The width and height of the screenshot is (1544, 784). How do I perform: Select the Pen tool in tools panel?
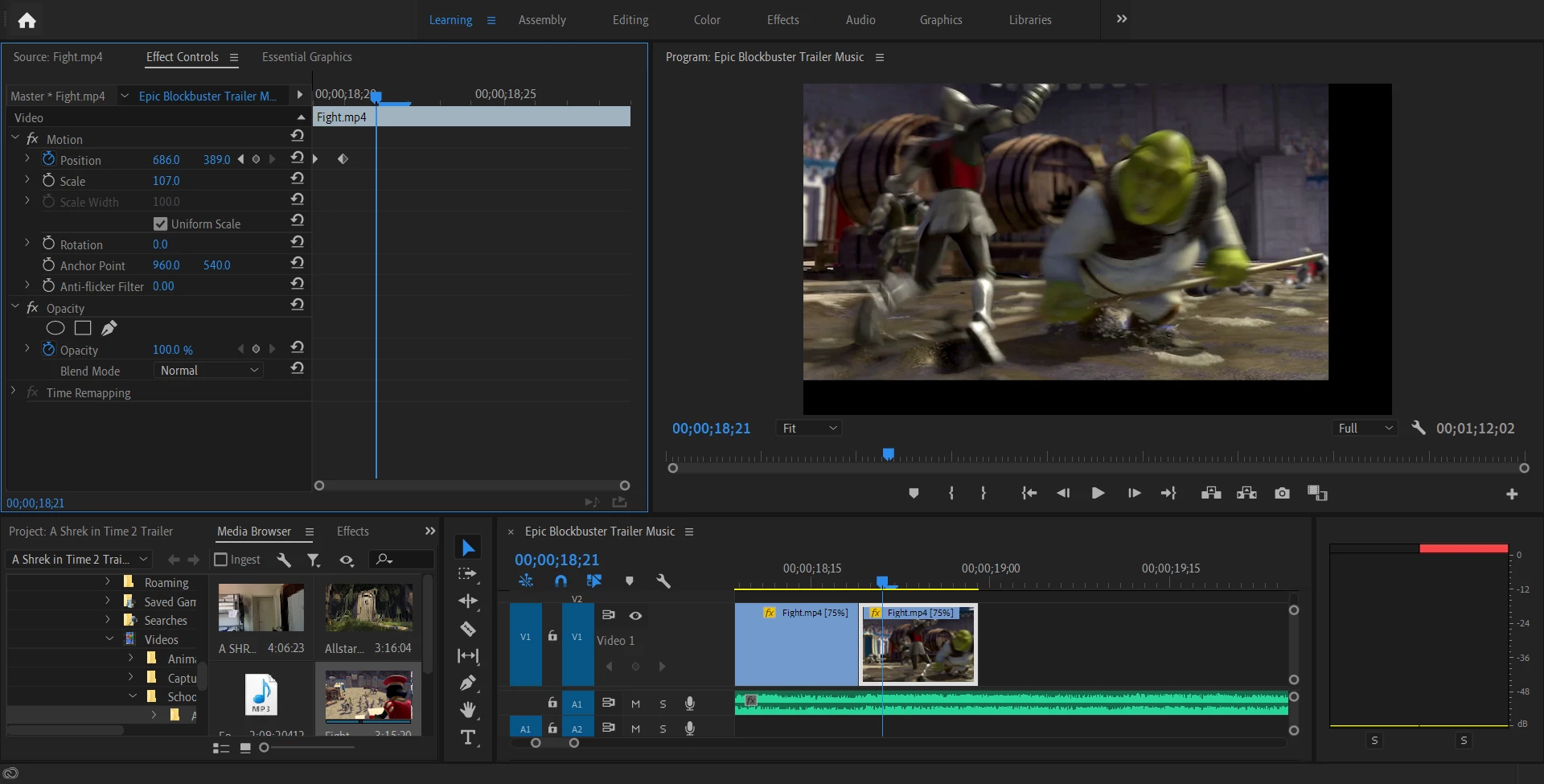tap(468, 683)
